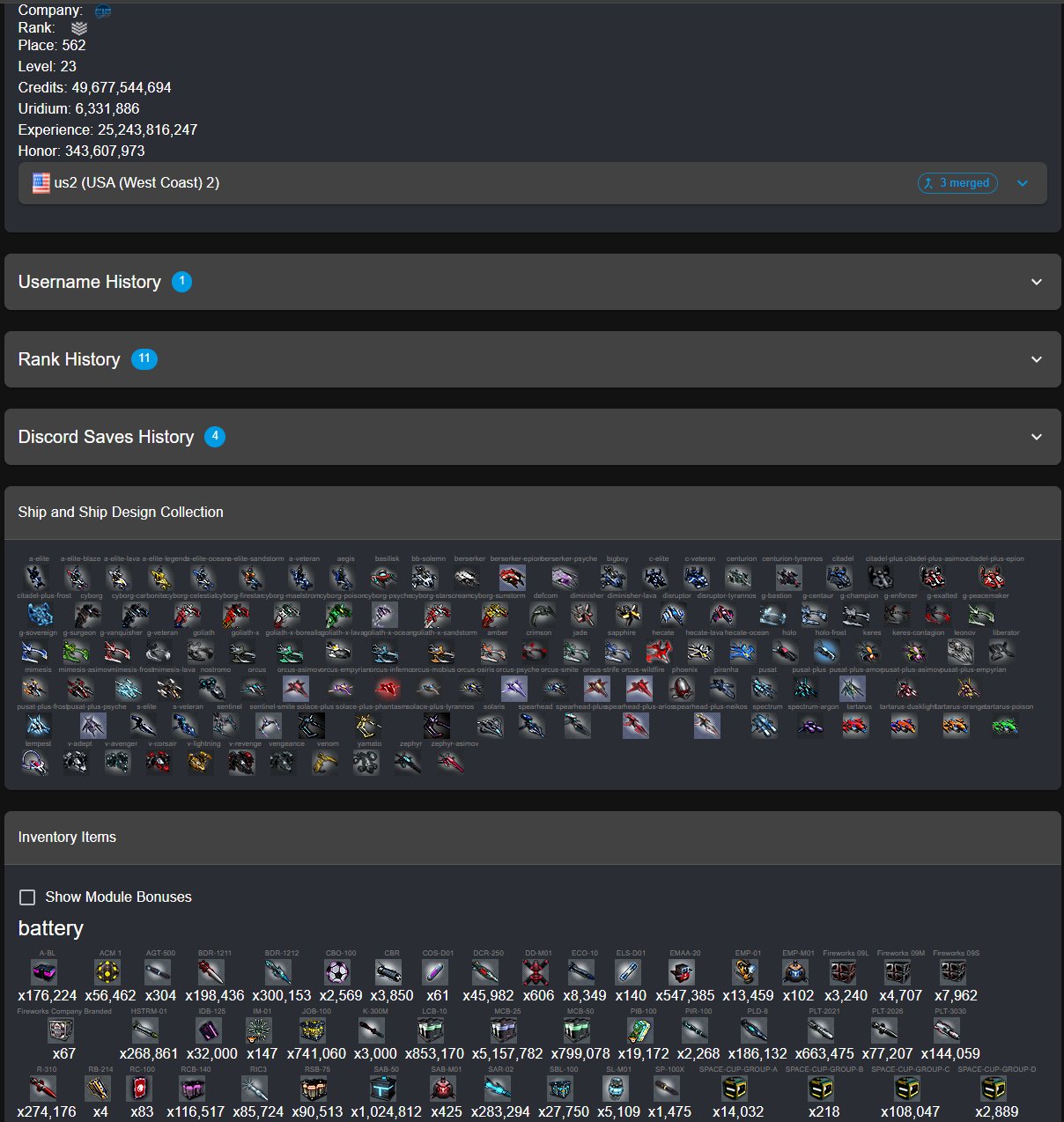Click the PLT-2021 rocket icon
This screenshot has width=1064, height=1122.
tap(822, 1030)
